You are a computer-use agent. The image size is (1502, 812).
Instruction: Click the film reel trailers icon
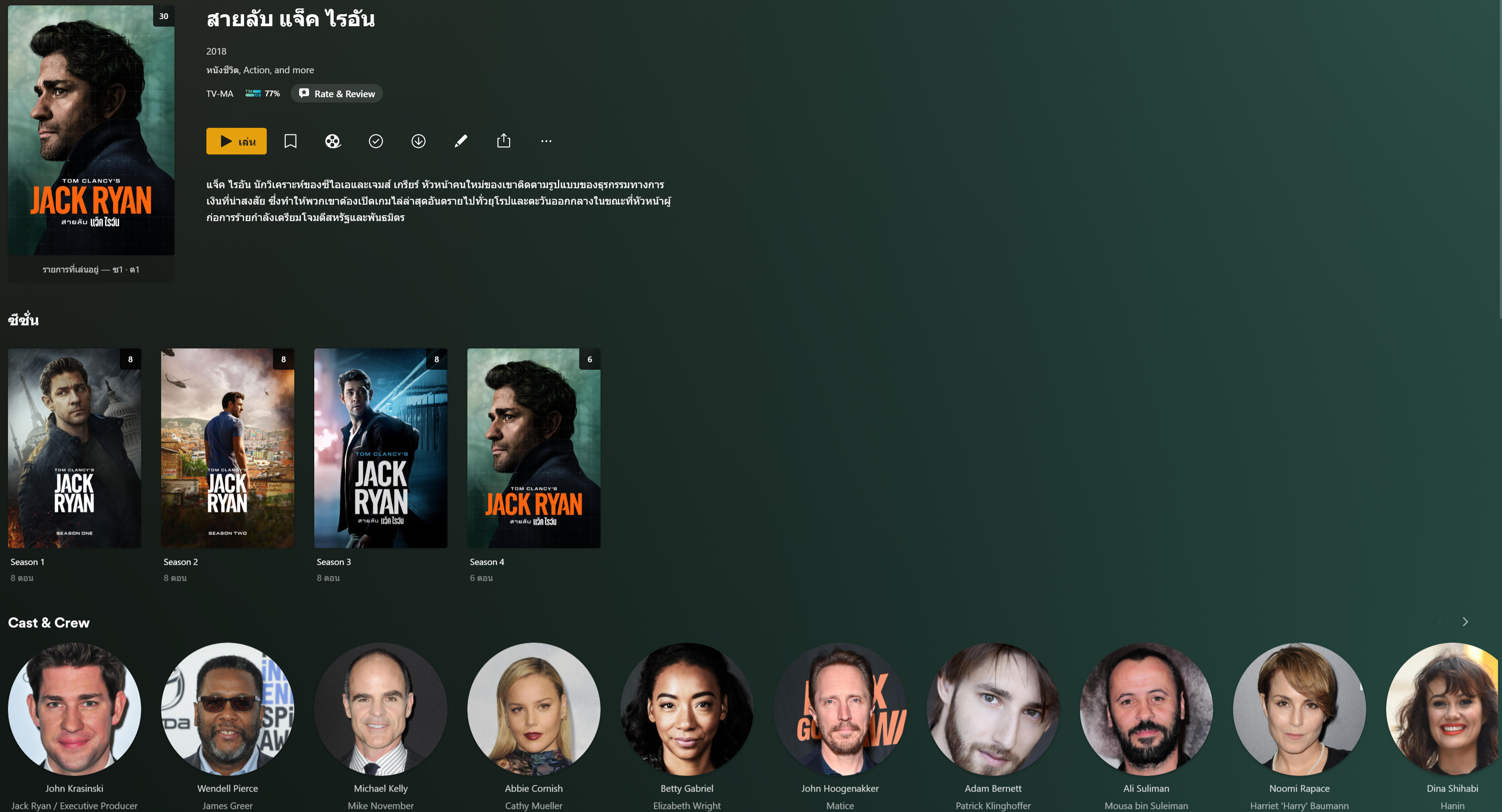[333, 141]
